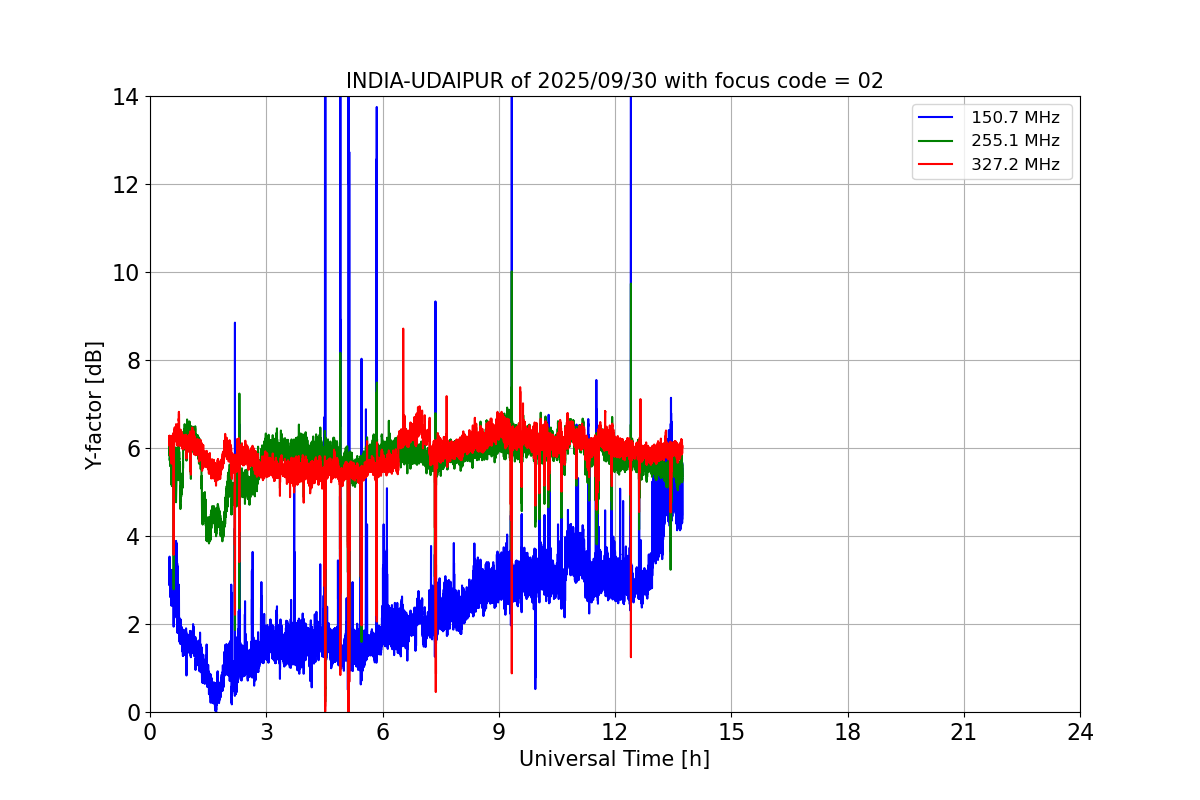Select the 255.1 MHz legend label
Screen dimensions: 1200x800
1015,141
